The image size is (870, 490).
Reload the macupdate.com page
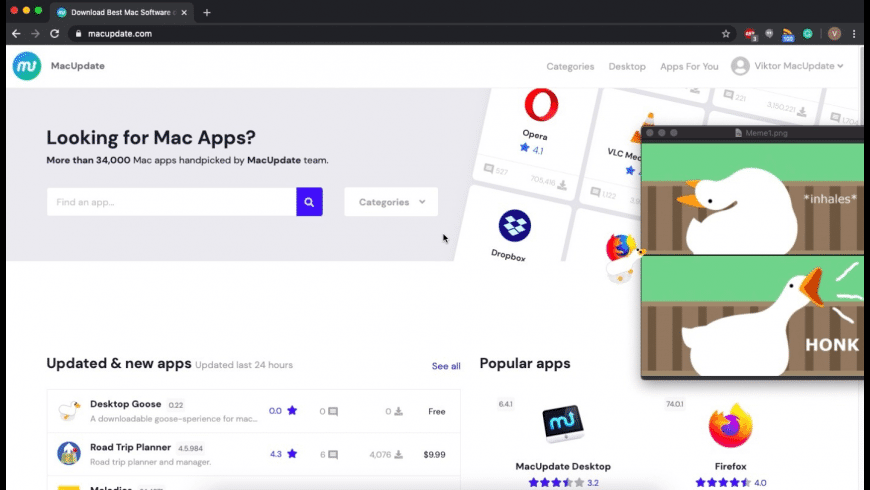coord(54,34)
